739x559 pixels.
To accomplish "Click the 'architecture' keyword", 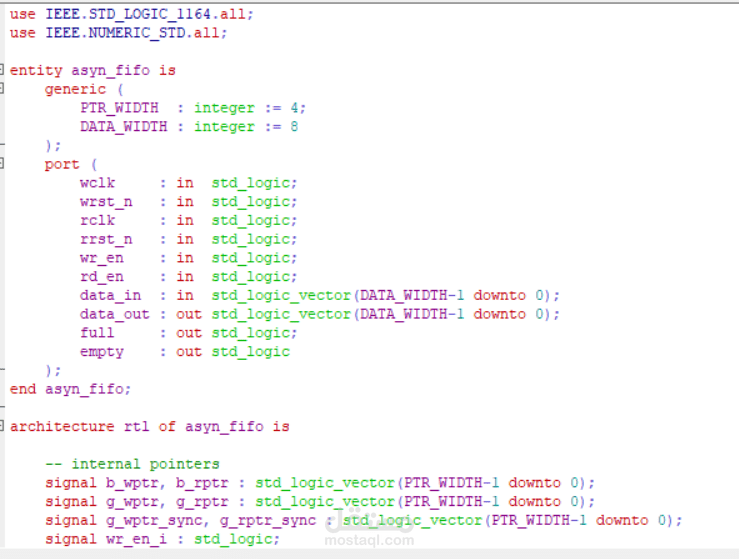I will pyautogui.click(x=62, y=427).
